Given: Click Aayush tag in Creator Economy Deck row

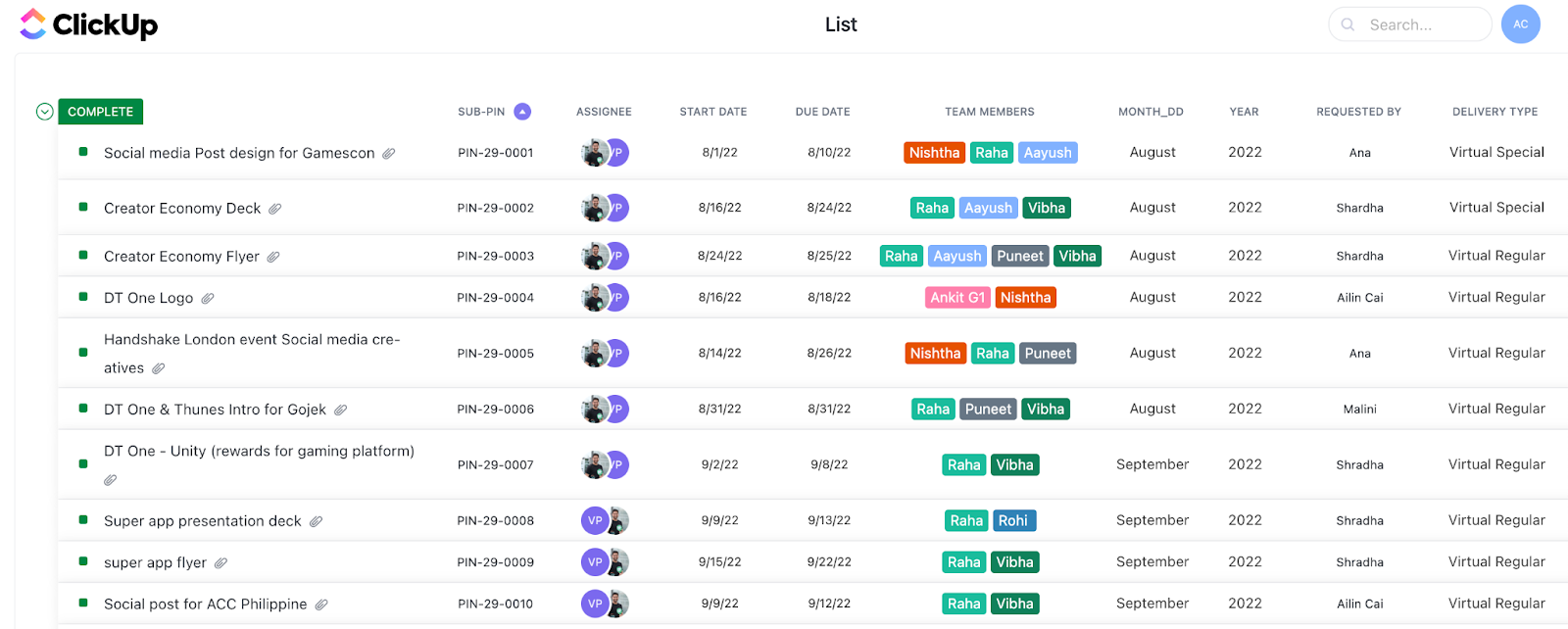Looking at the screenshot, I should click(988, 208).
